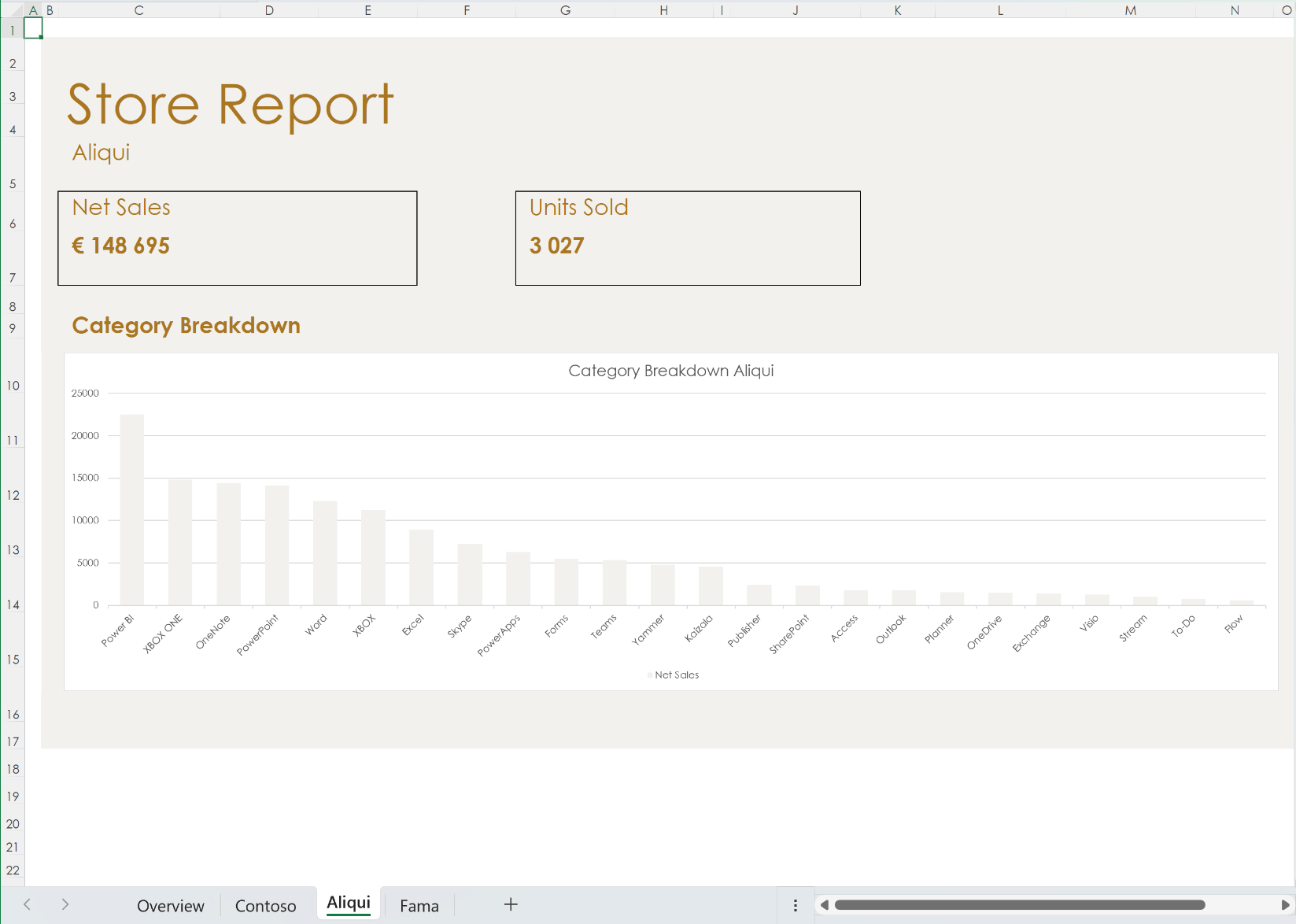Click the select-all corner of the grid
The width and height of the screenshot is (1296, 924).
(x=13, y=10)
